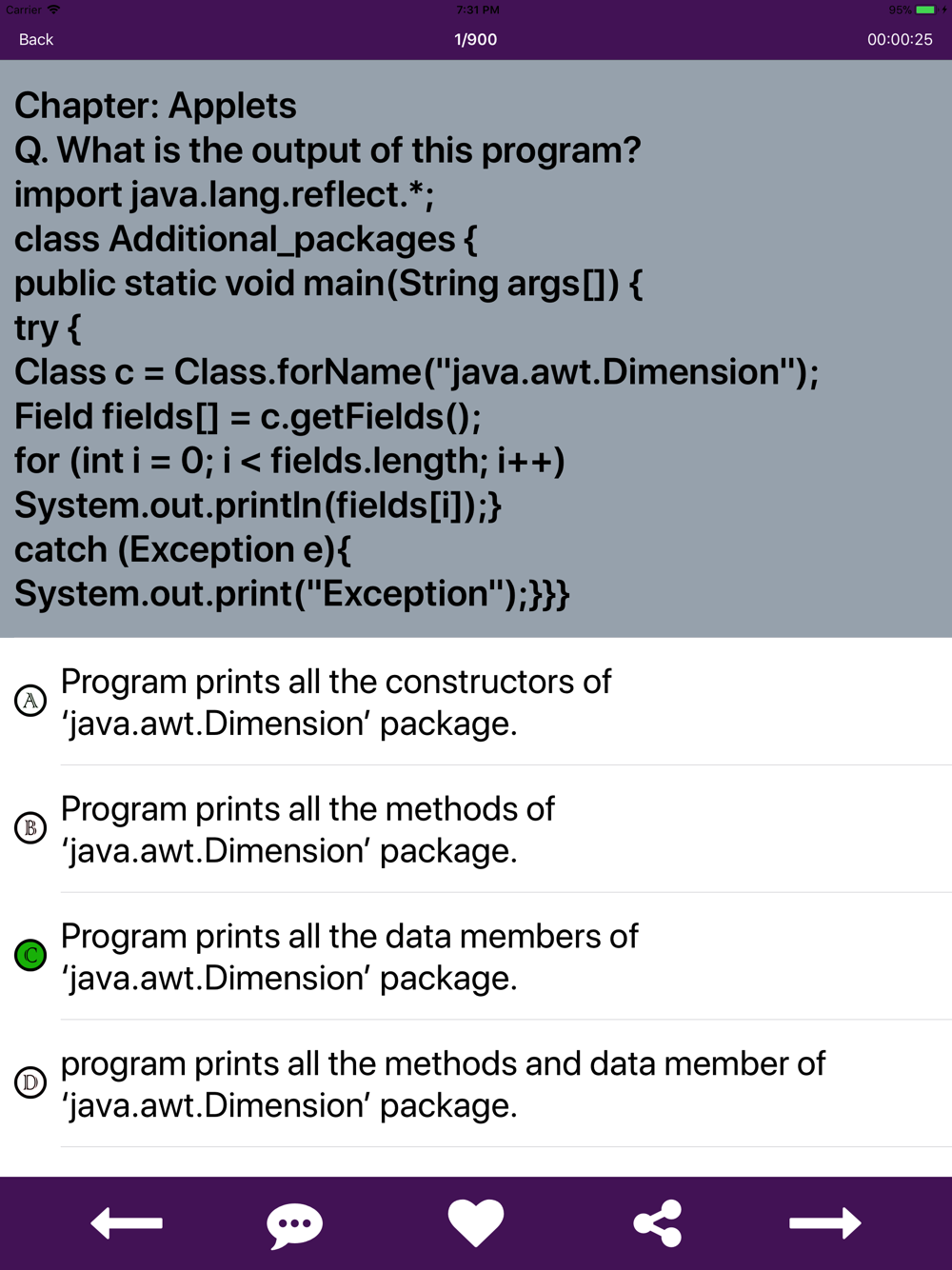The width and height of the screenshot is (952, 1270).
Task: Tap the share icon in bottom bar
Action: pyautogui.click(x=658, y=1223)
